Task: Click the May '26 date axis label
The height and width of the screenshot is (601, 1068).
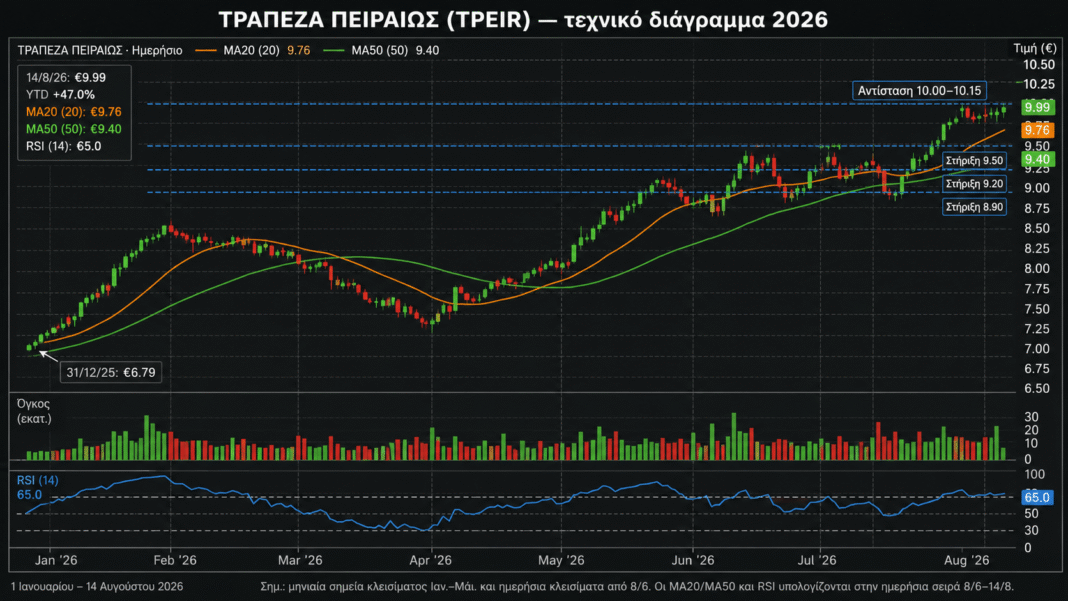Action: tap(561, 560)
